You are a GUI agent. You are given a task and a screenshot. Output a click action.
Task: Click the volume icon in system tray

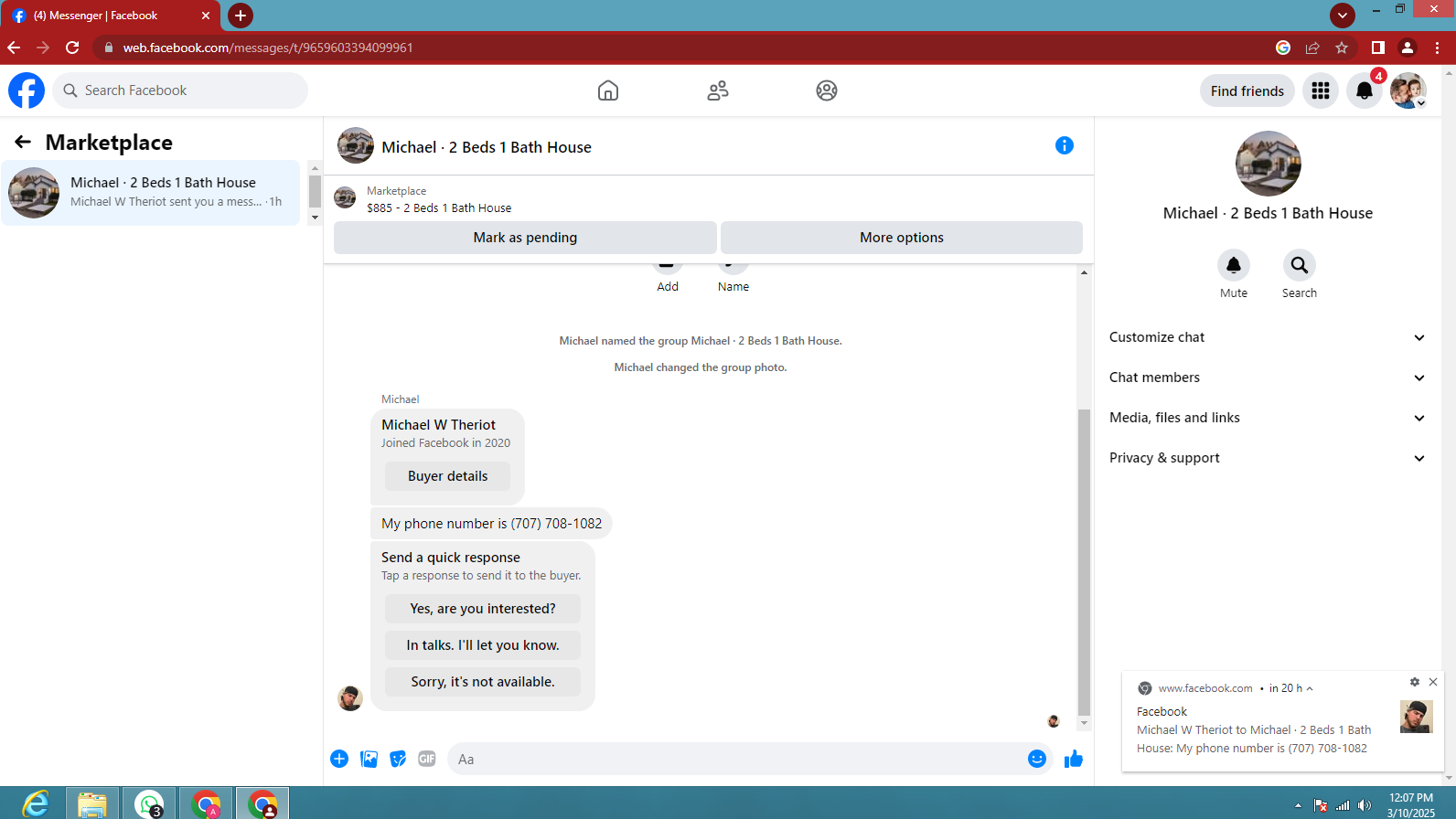coord(1365,805)
